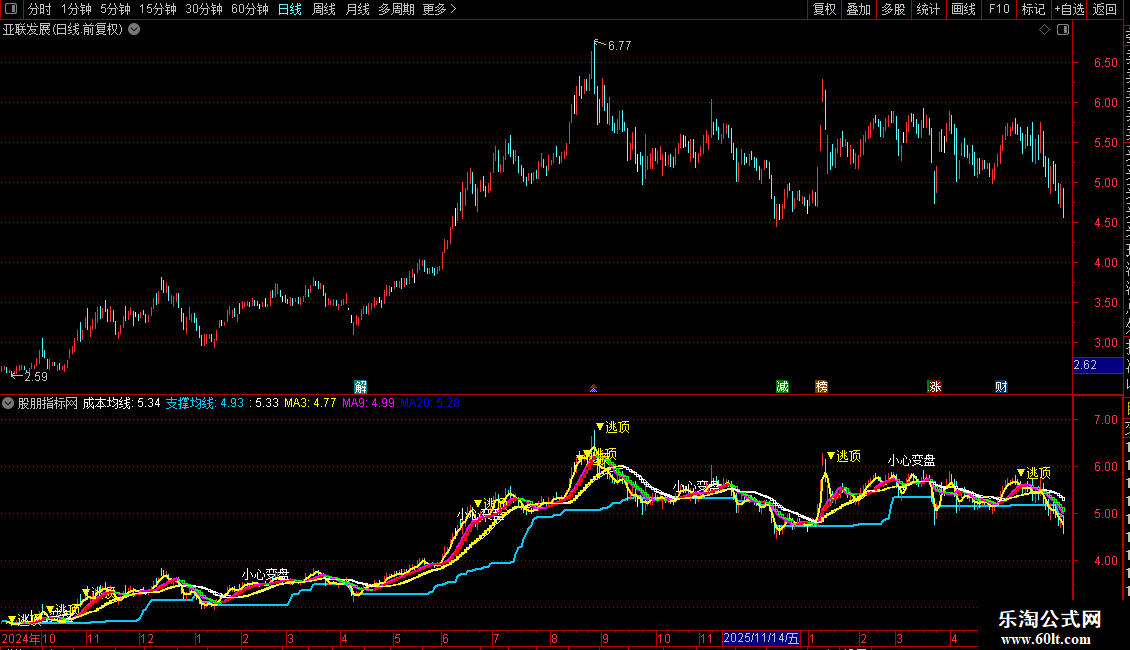The image size is (1130, 650).
Task: Click the 标记 mark button
Action: coord(1033,9)
